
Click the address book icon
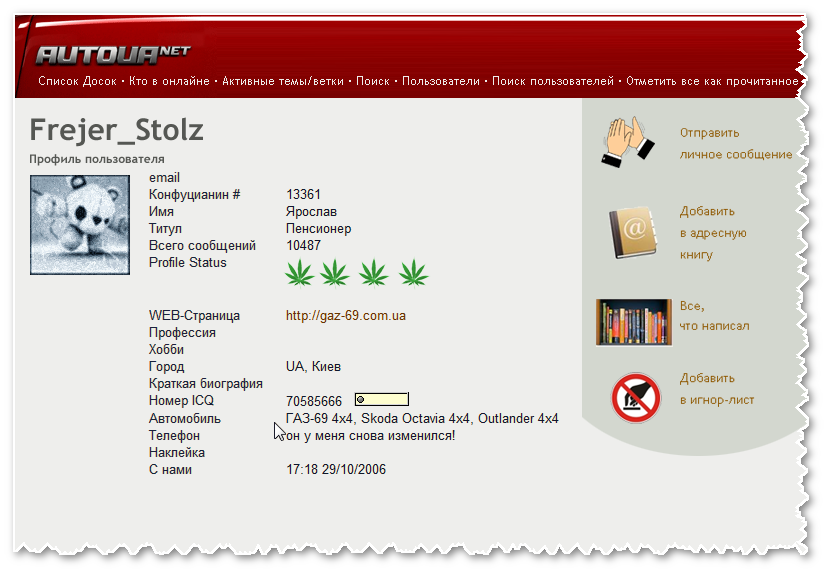coord(632,232)
